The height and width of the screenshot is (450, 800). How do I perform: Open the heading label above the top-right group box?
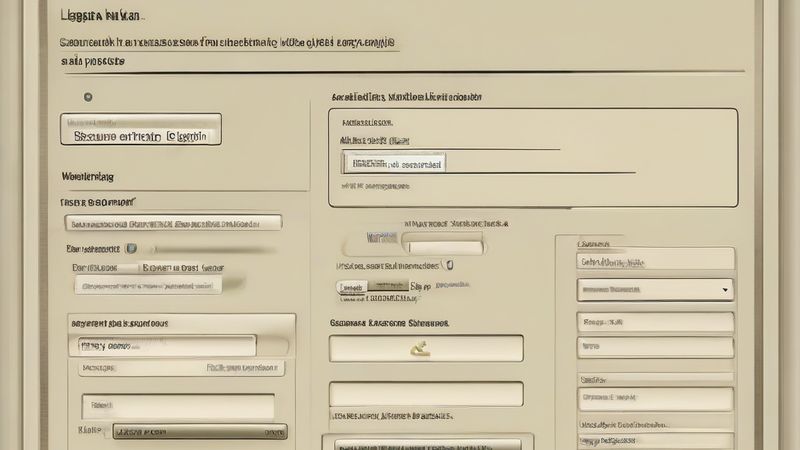[x=406, y=98]
